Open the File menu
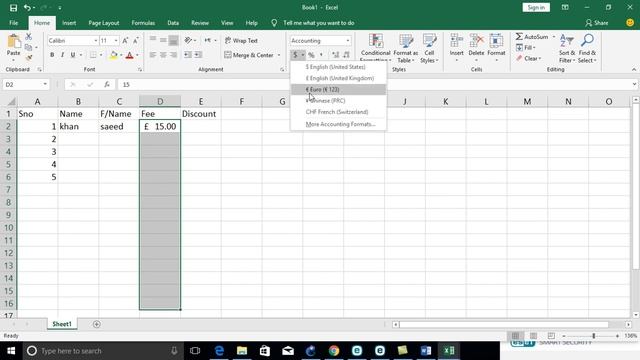The image size is (640, 360). (x=13, y=23)
